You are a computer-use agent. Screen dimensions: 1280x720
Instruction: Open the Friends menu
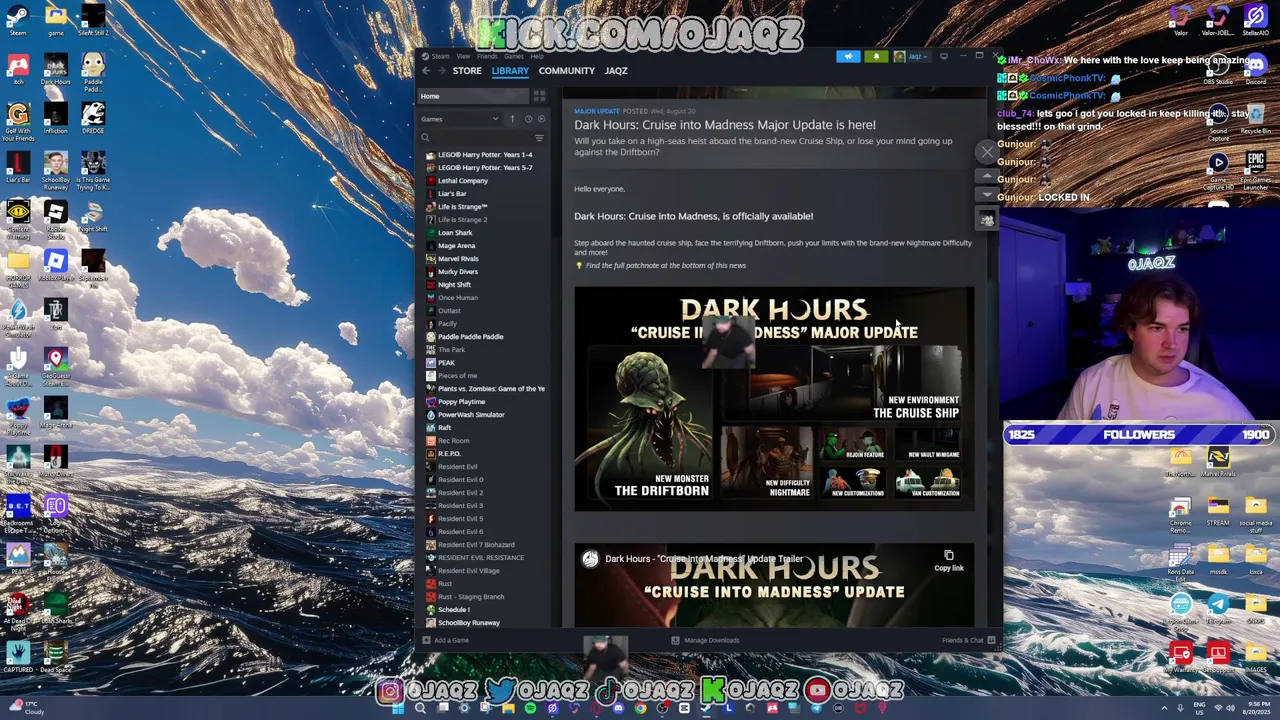click(x=487, y=56)
